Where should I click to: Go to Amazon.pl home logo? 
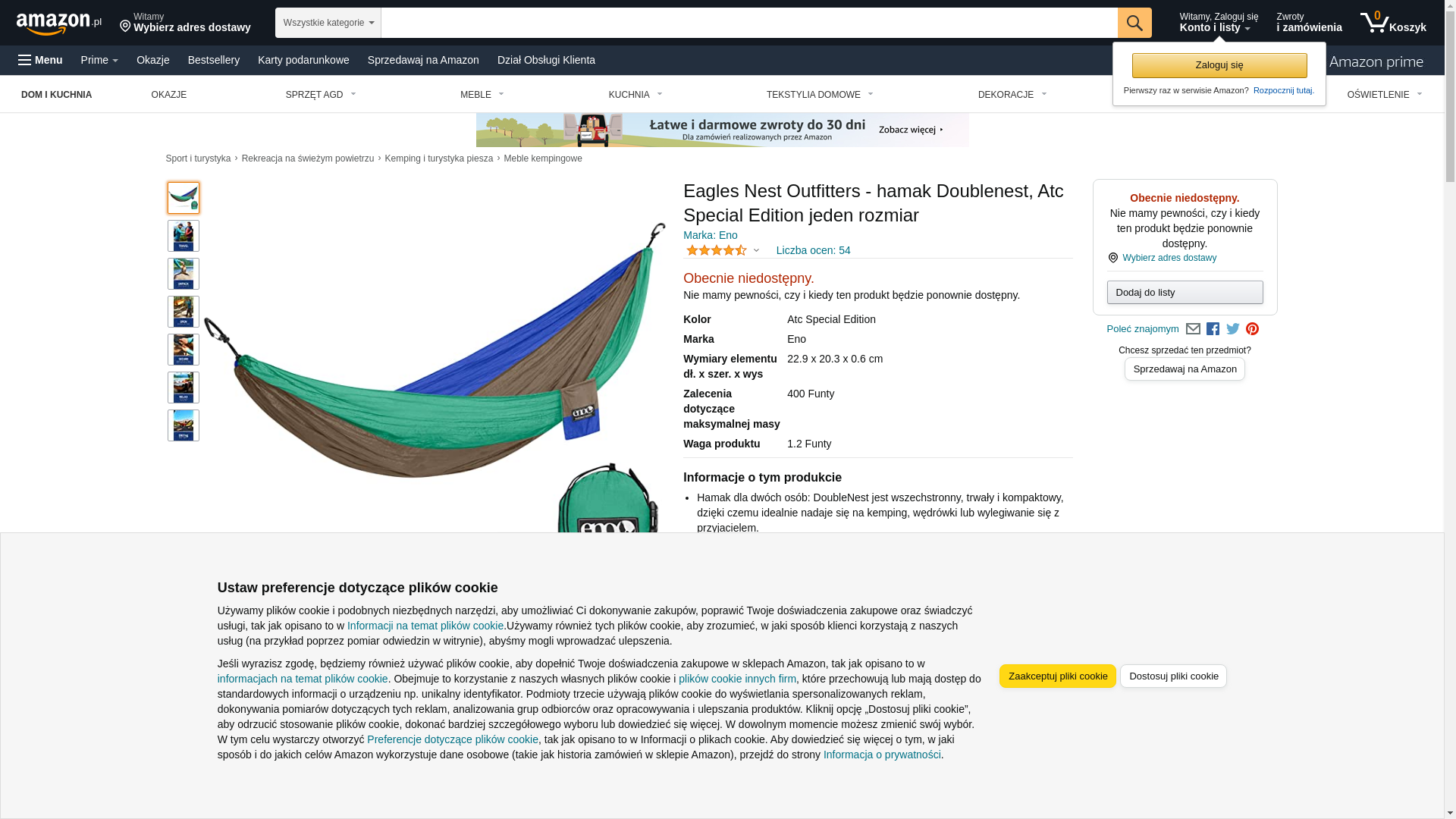click(59, 24)
